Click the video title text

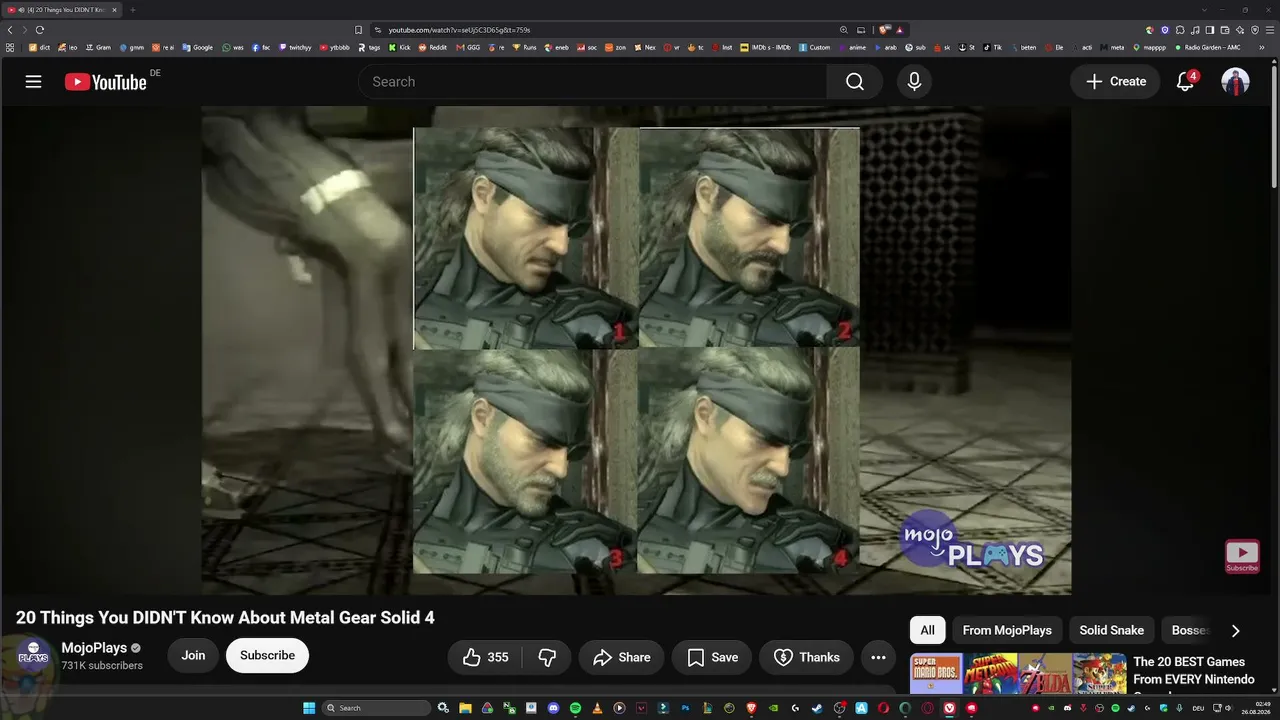(x=225, y=618)
